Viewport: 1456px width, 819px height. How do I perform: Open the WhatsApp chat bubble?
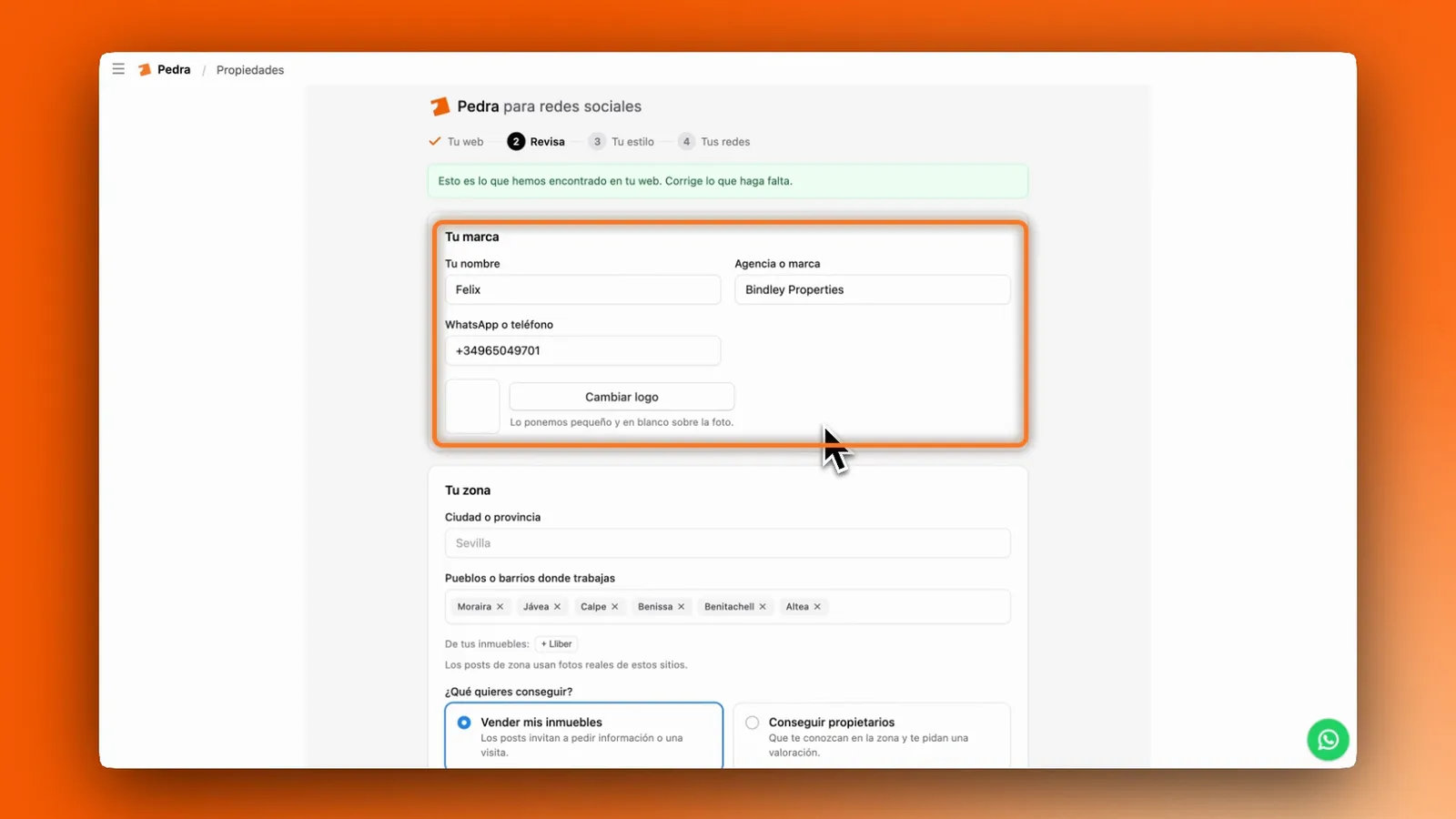click(x=1328, y=740)
